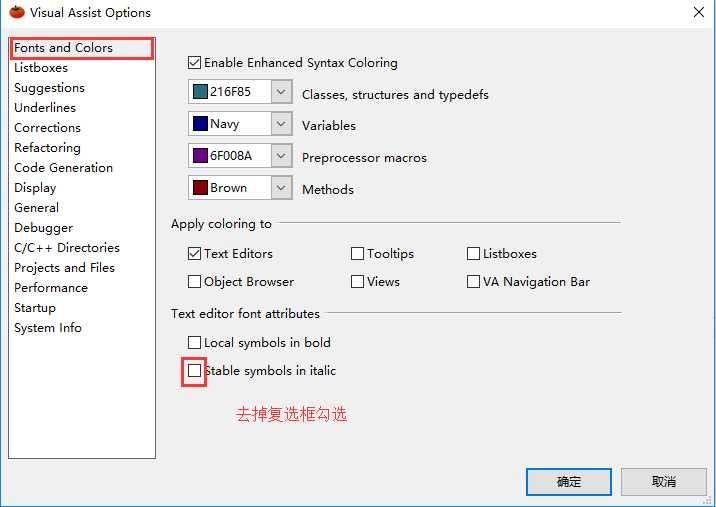The width and height of the screenshot is (716, 507).
Task: Click the Variables label
Action: (x=329, y=126)
